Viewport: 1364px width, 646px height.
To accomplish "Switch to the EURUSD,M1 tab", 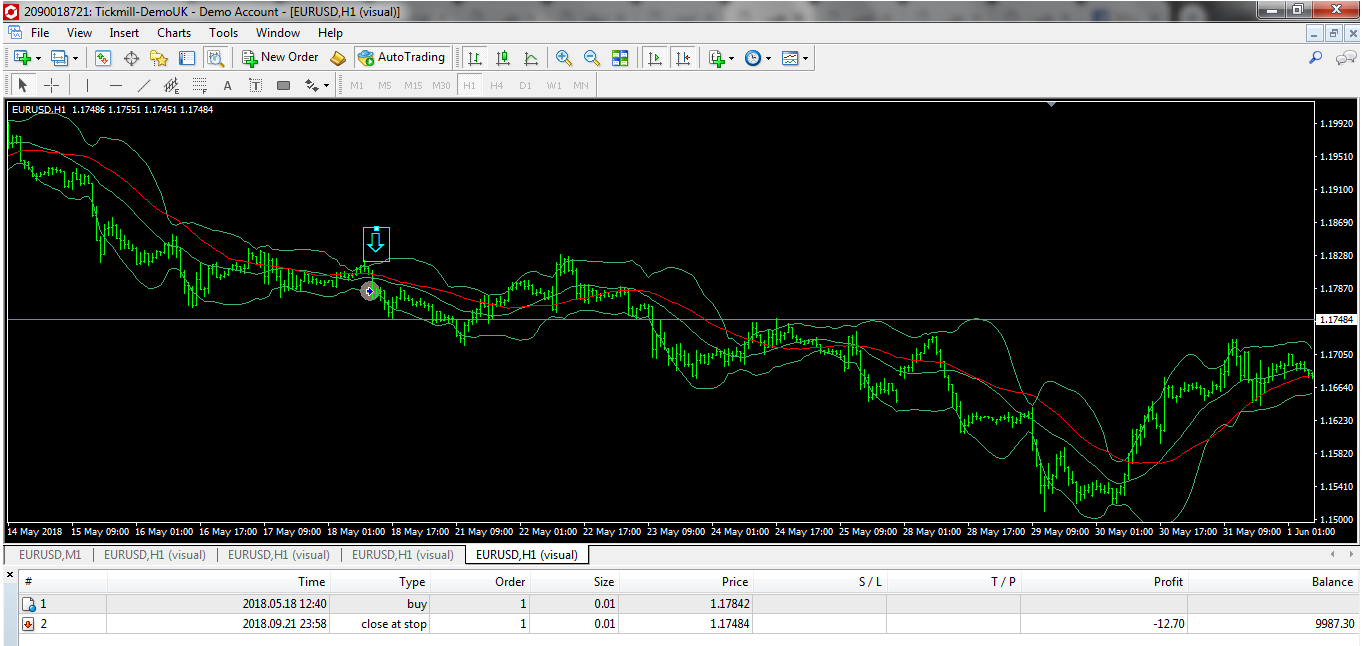I will [51, 555].
